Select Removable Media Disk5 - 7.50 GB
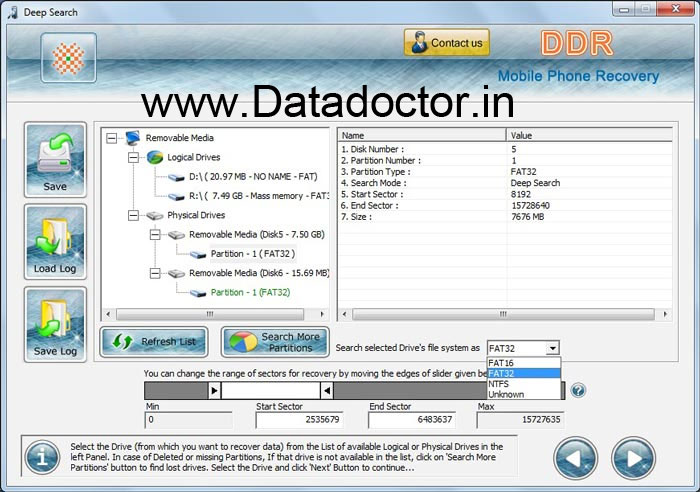Image resolution: width=700 pixels, height=492 pixels. pyautogui.click(x=257, y=234)
